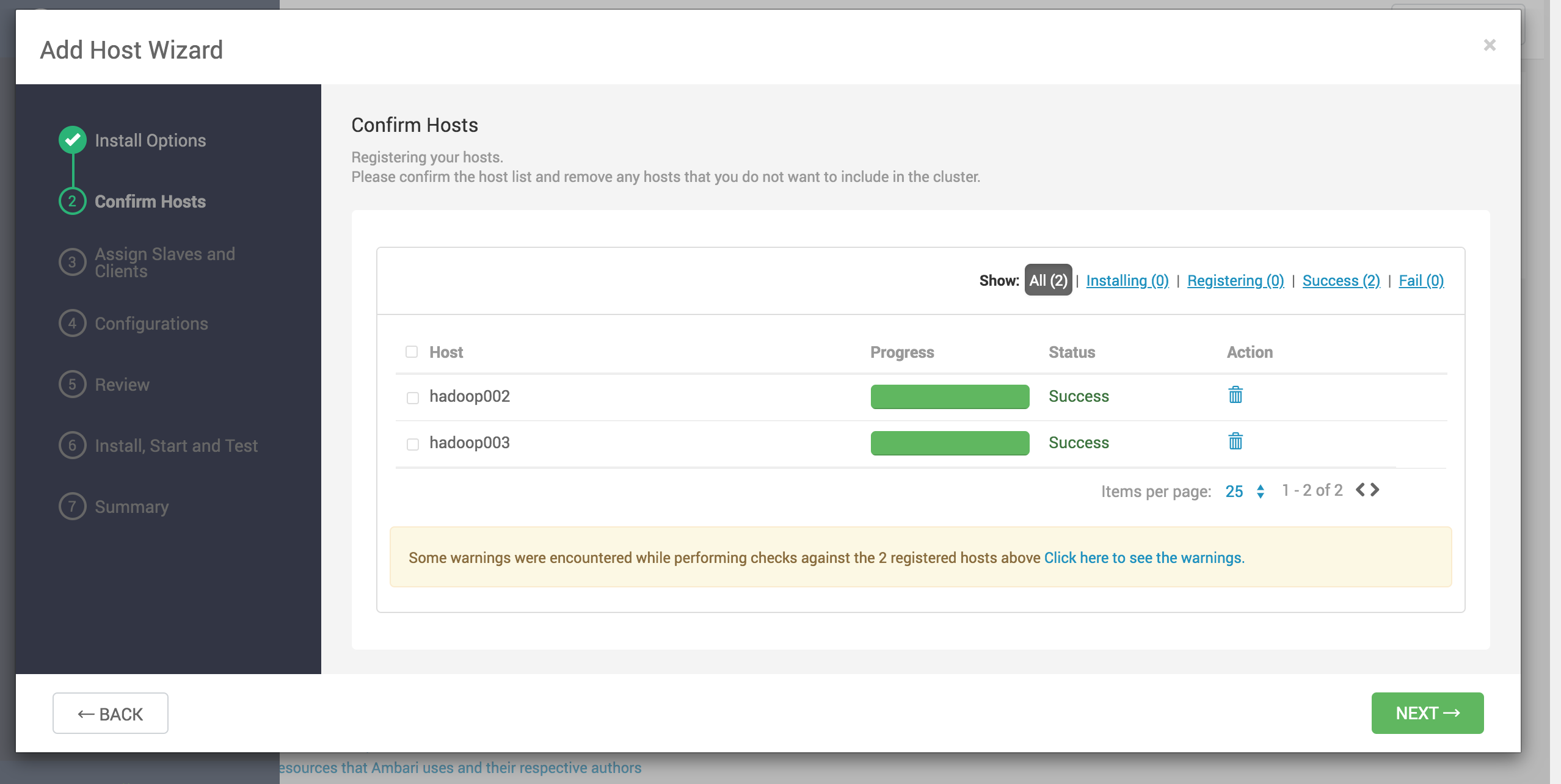Viewport: 1561px width, 784px height.
Task: Close the Add Host Wizard dialog
Action: pyautogui.click(x=1490, y=45)
